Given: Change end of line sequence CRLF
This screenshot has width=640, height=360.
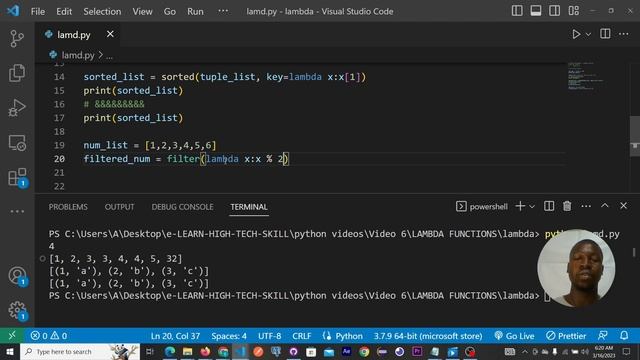Looking at the screenshot, I should 302,336.
